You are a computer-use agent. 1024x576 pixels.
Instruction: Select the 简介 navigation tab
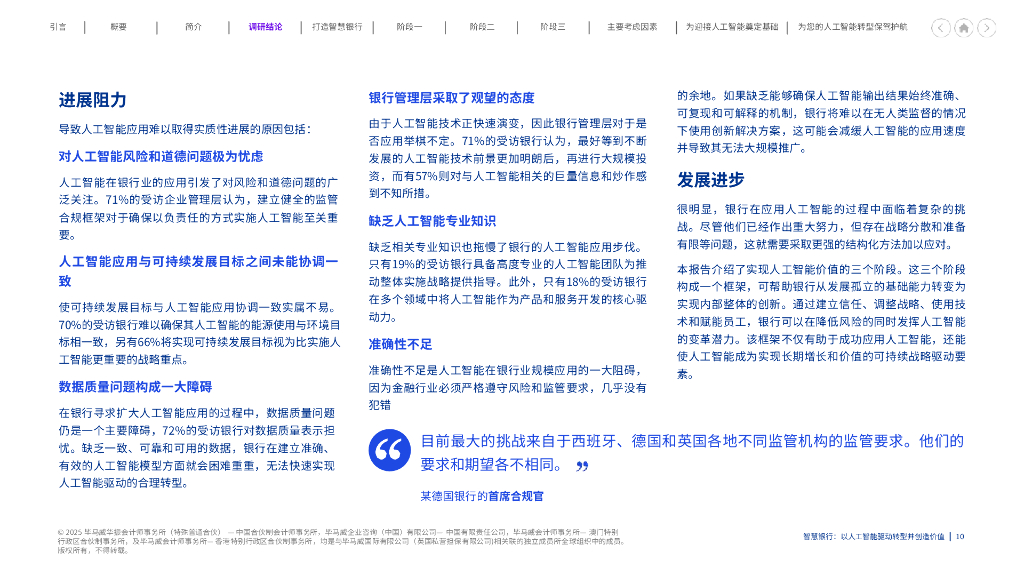(192, 27)
